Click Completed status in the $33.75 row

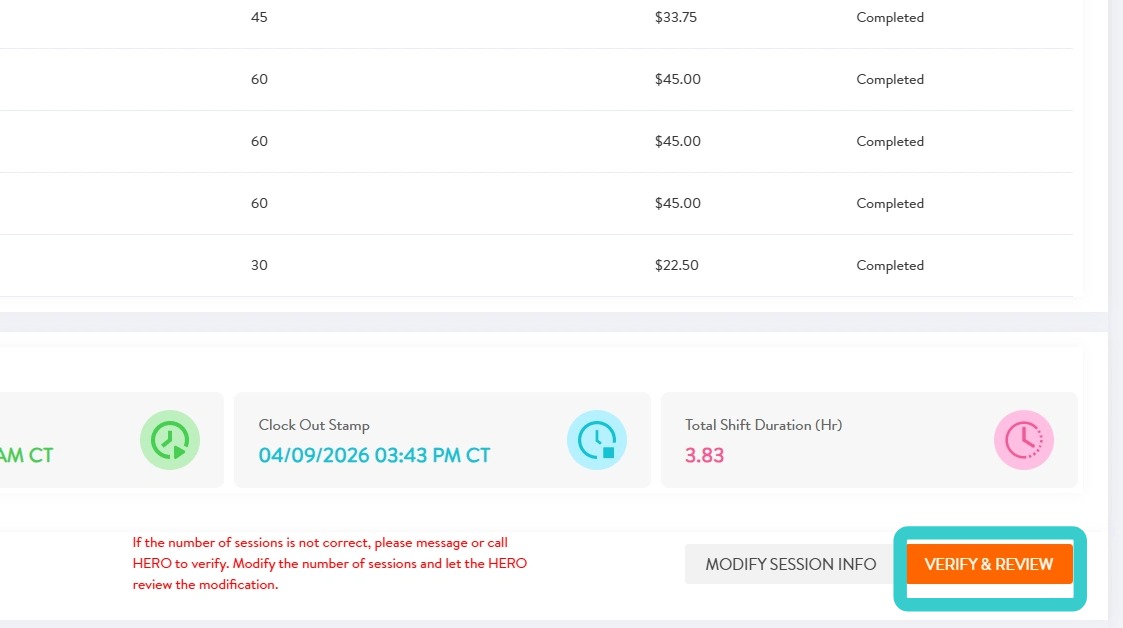(x=889, y=17)
